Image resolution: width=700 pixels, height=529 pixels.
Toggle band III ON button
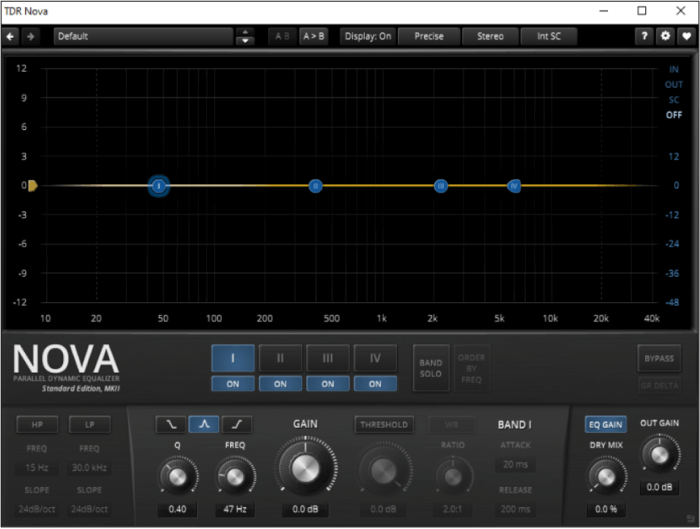pyautogui.click(x=328, y=384)
